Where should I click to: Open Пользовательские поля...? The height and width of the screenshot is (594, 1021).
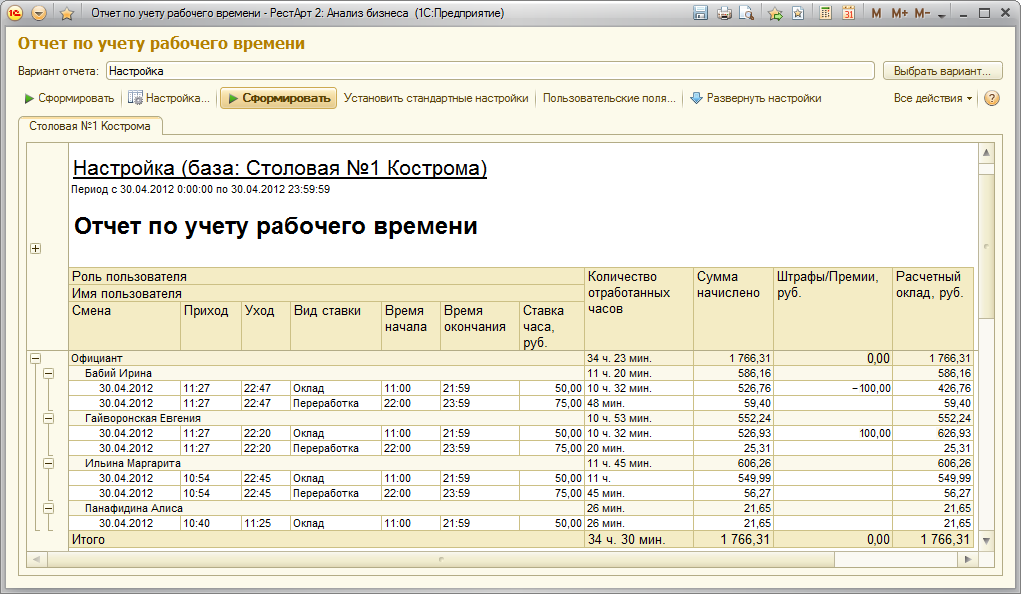(x=609, y=98)
